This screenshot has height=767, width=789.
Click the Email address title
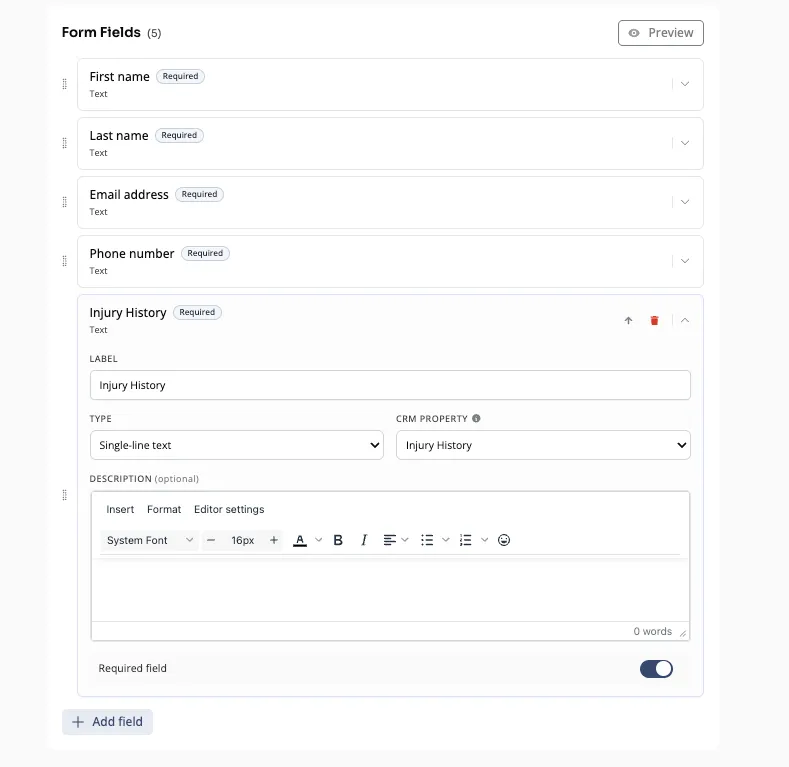coord(129,194)
